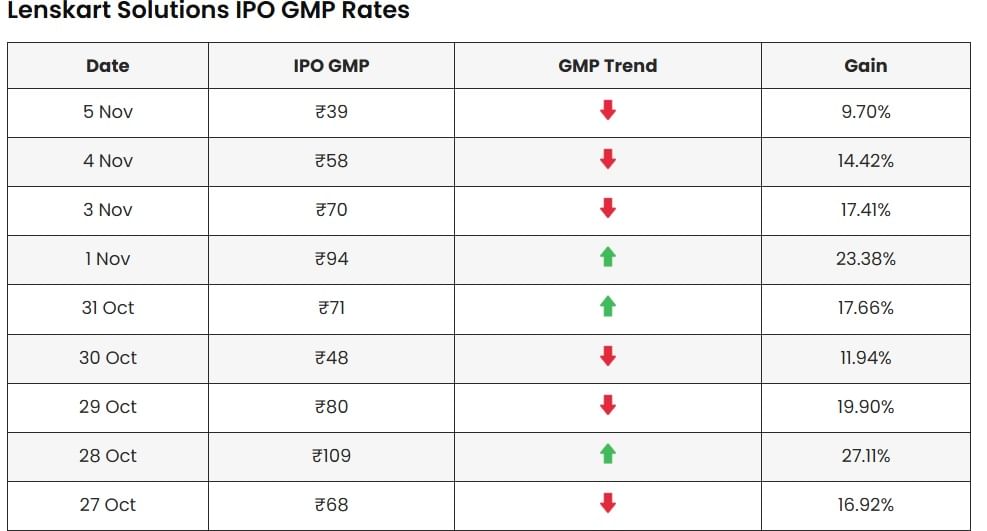This screenshot has height=531, width=987.
Task: Click the green up arrow for 31 Oct
Action: point(607,307)
